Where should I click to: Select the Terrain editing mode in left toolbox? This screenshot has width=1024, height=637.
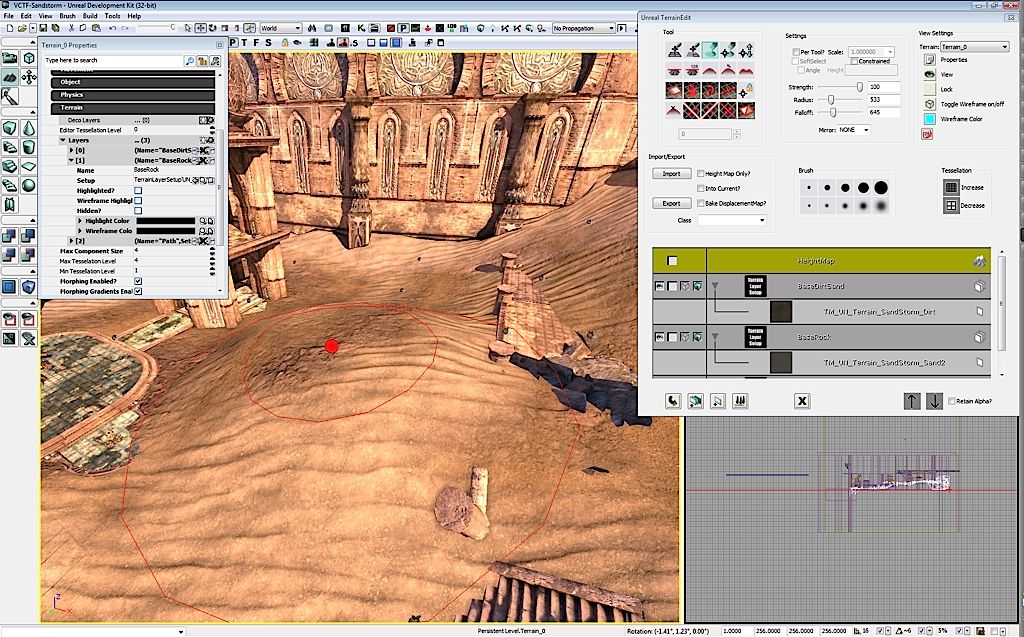pyautogui.click(x=10, y=77)
